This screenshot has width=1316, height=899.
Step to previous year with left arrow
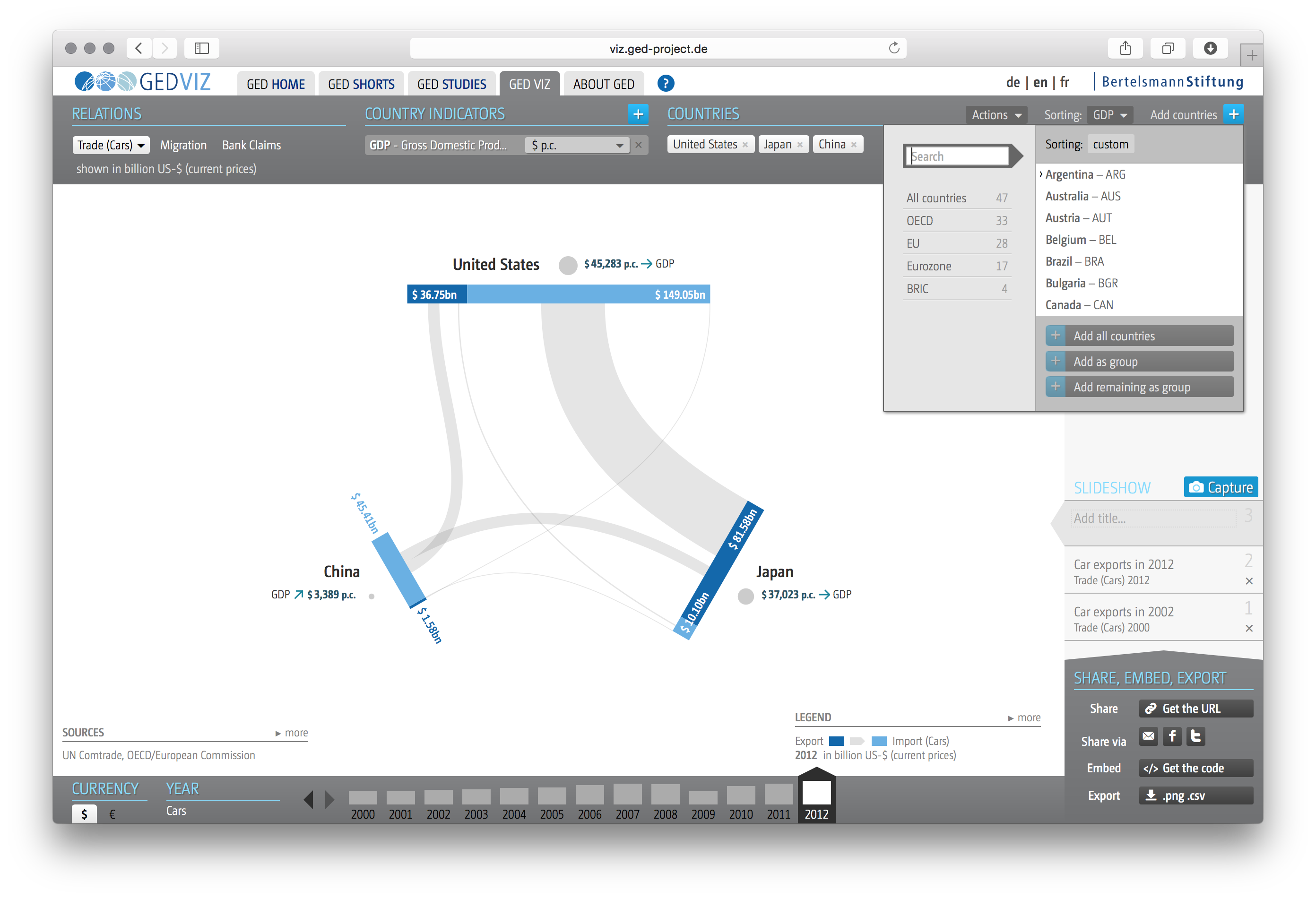[308, 799]
